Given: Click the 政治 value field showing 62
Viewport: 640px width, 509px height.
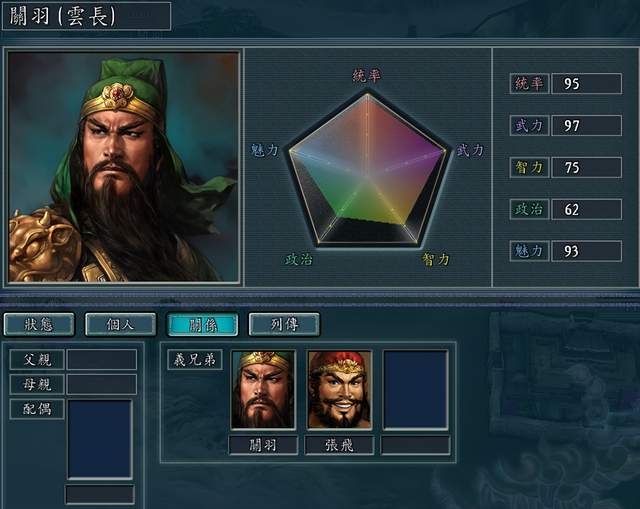Looking at the screenshot, I should (587, 209).
